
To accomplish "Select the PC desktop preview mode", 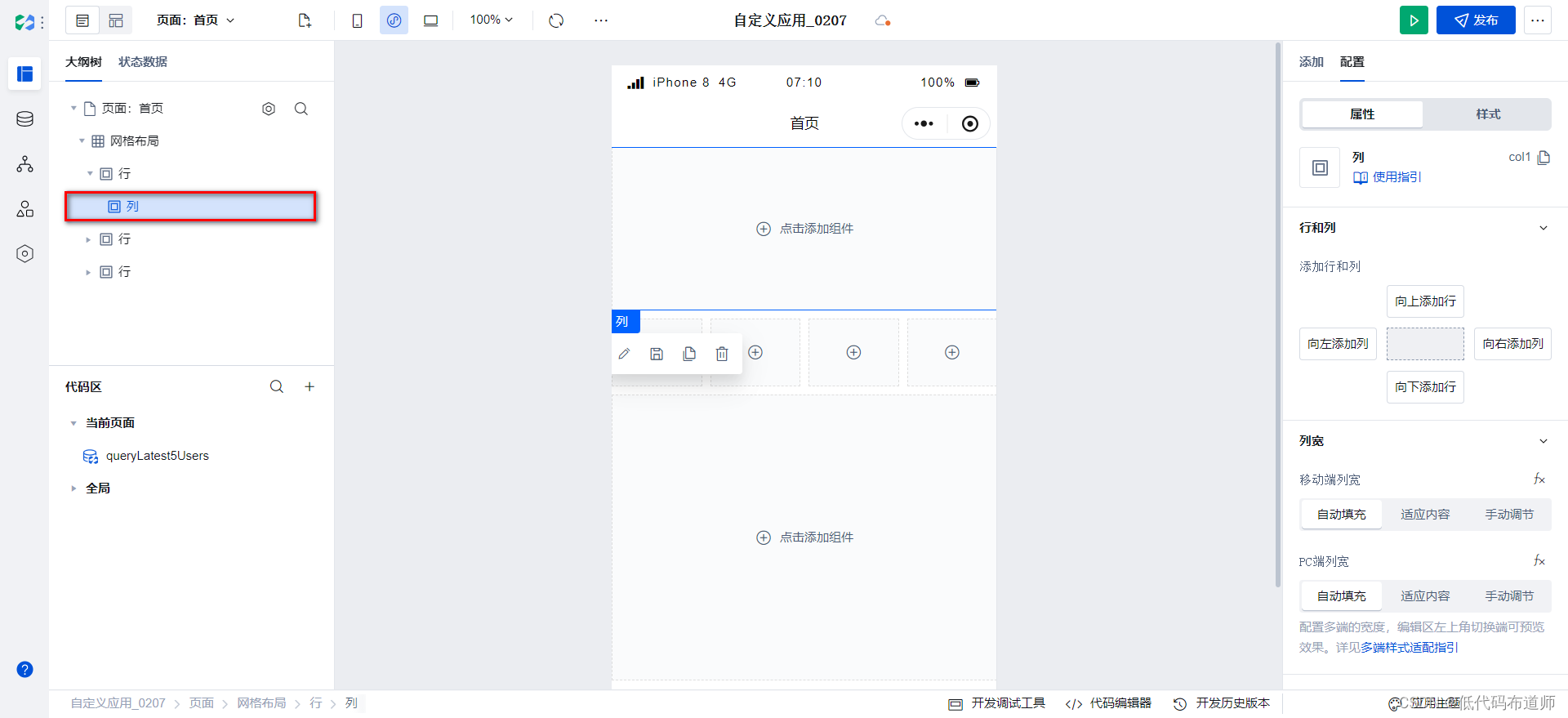I will click(x=430, y=20).
